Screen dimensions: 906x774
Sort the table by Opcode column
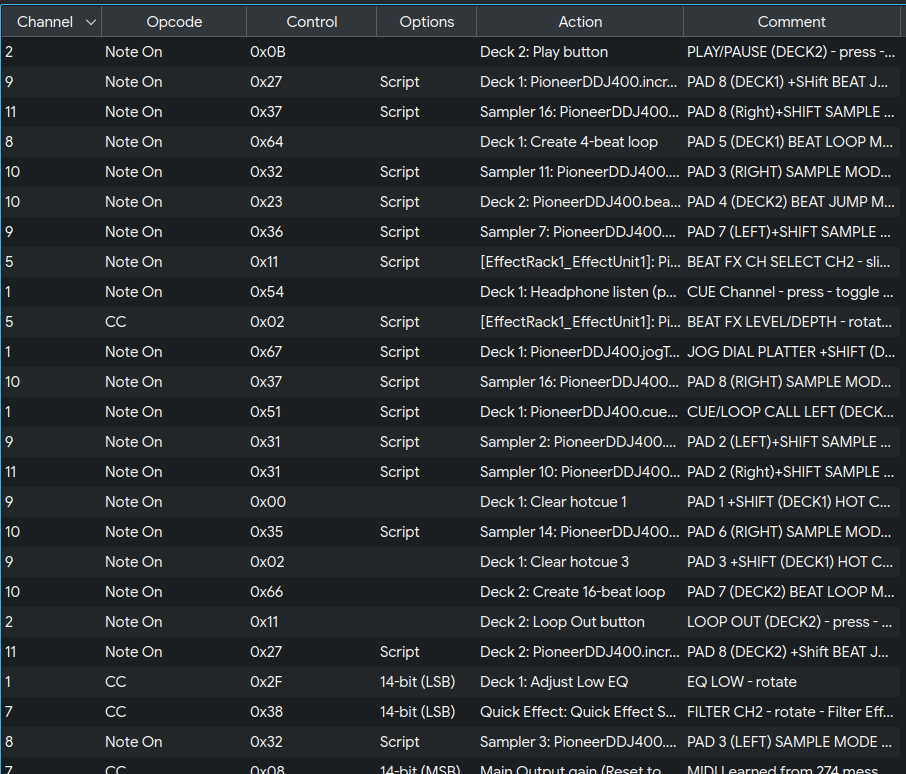[x=174, y=21]
